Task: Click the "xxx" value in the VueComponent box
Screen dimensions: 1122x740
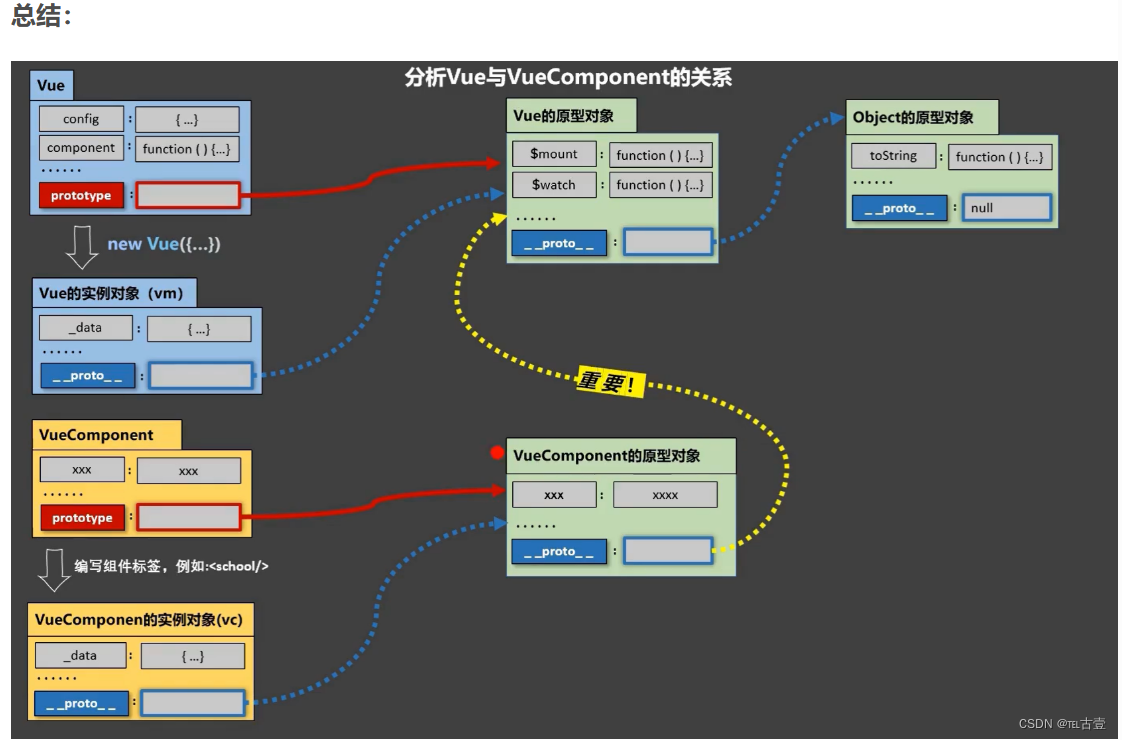Action: pyautogui.click(x=189, y=471)
